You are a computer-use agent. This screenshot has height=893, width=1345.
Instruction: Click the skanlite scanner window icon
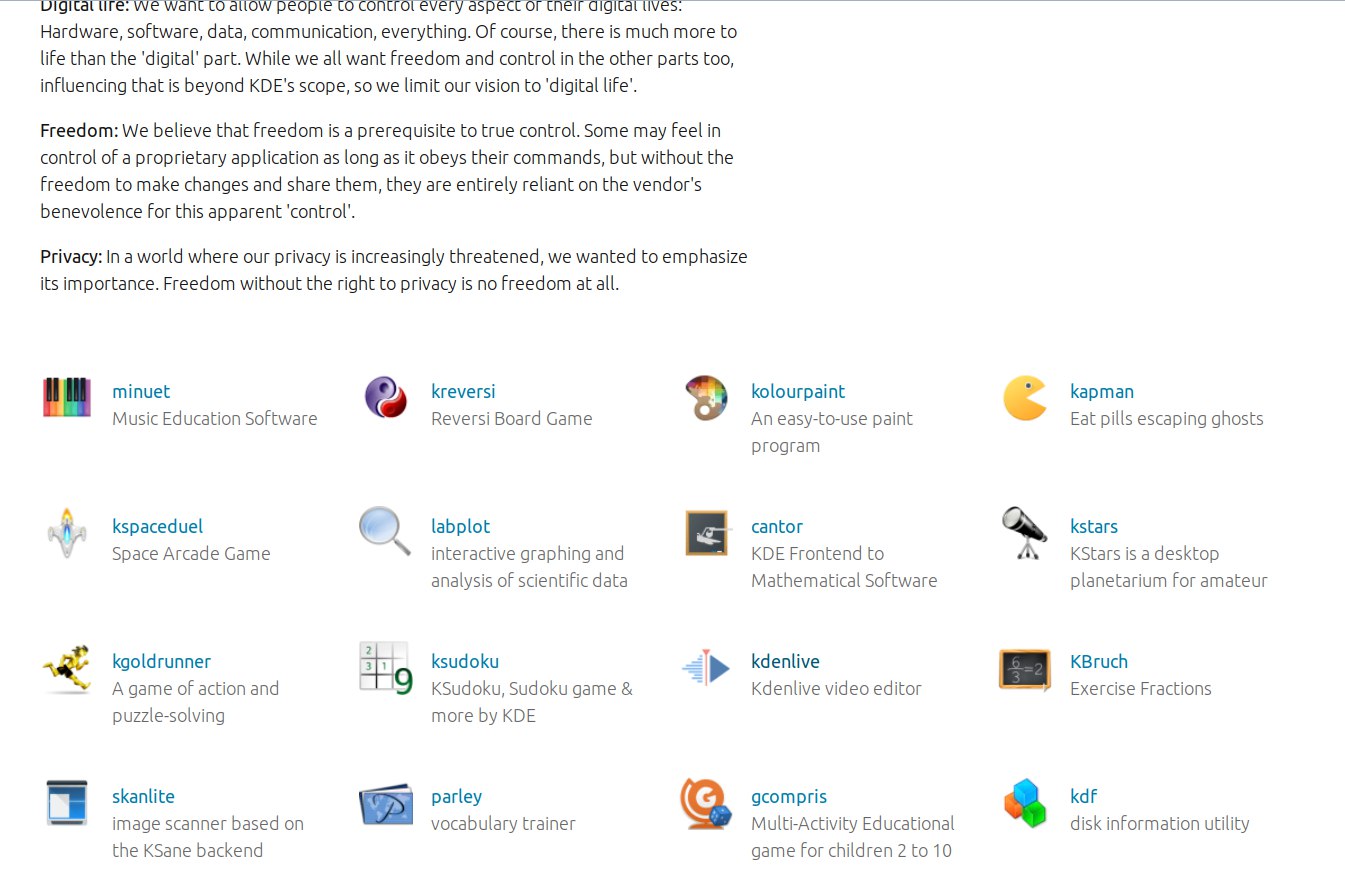(67, 803)
